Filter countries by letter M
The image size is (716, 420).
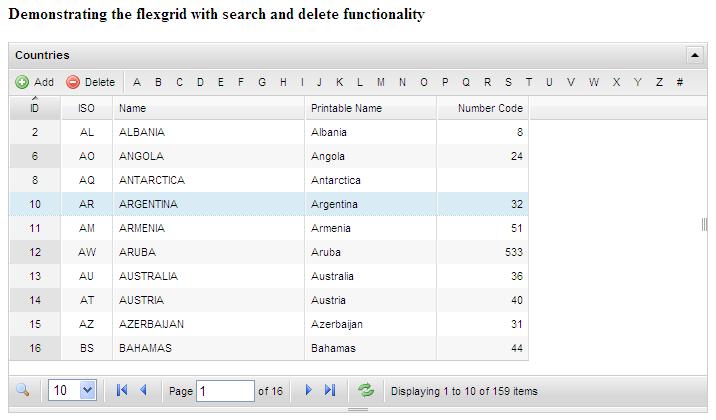click(x=381, y=83)
